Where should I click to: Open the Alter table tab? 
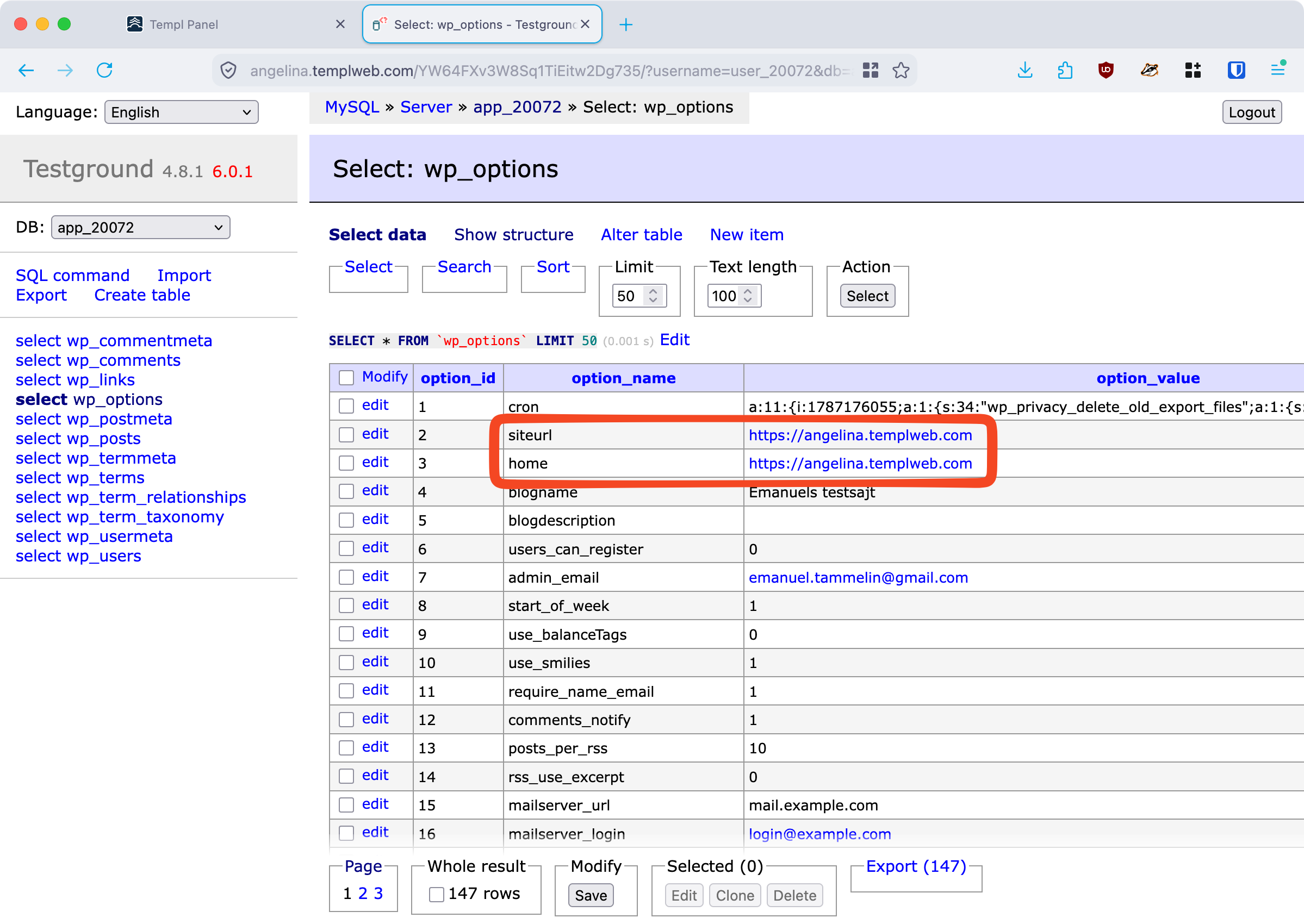[x=642, y=235]
